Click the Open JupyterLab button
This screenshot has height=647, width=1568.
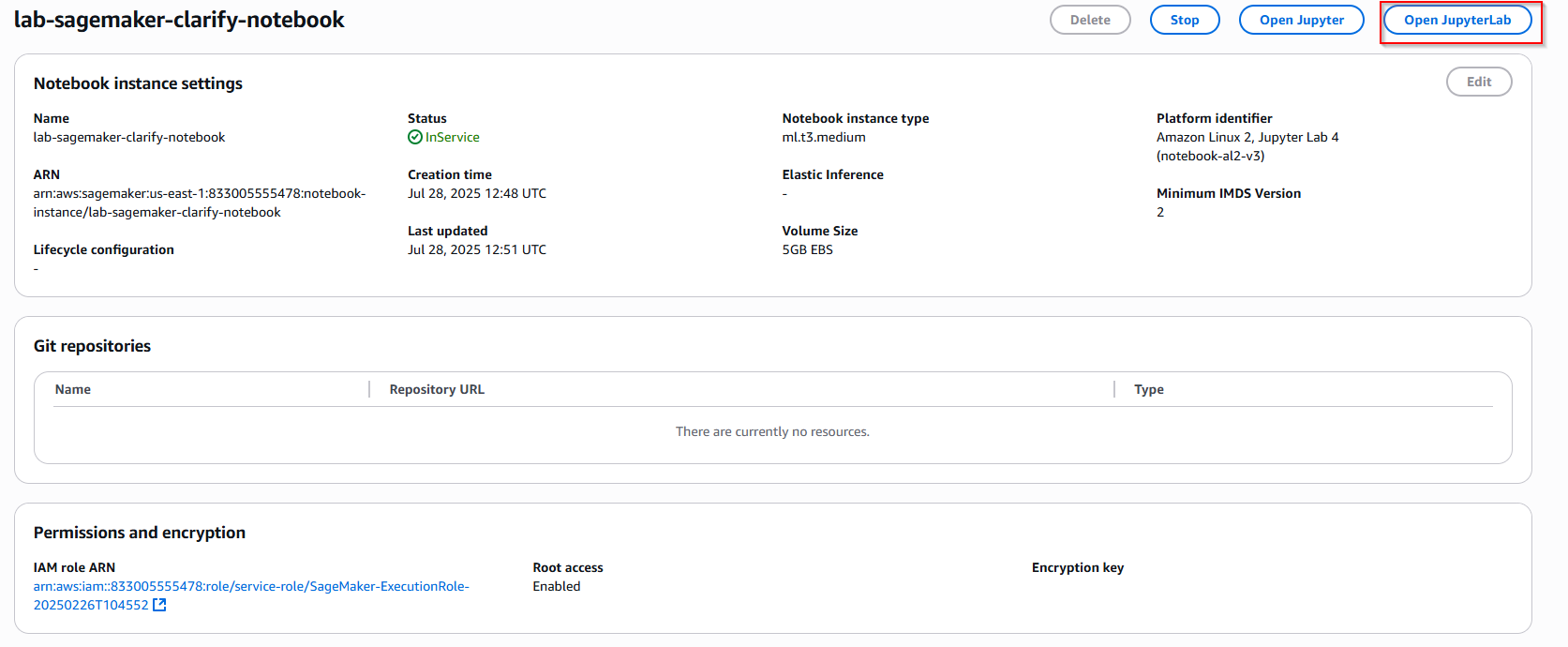[1457, 20]
